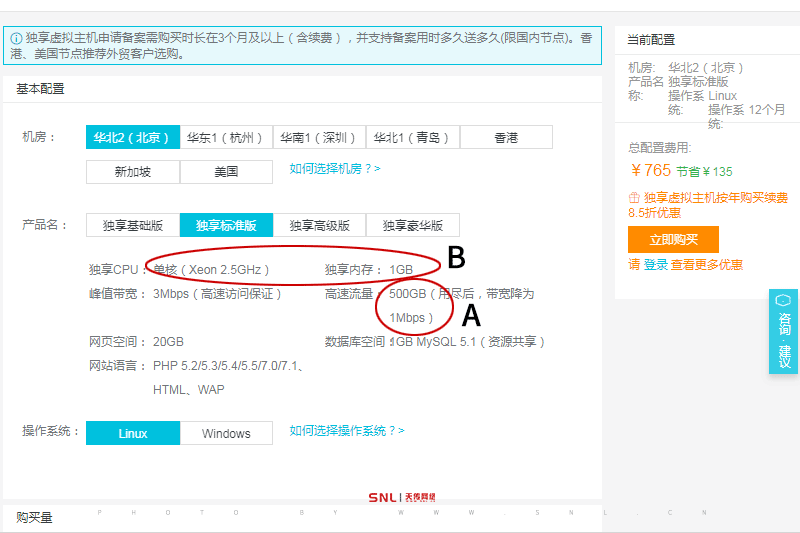Image resolution: width=800 pixels, height=533 pixels.
Task: Select the 华北1（青岛）region
Action: point(412,138)
